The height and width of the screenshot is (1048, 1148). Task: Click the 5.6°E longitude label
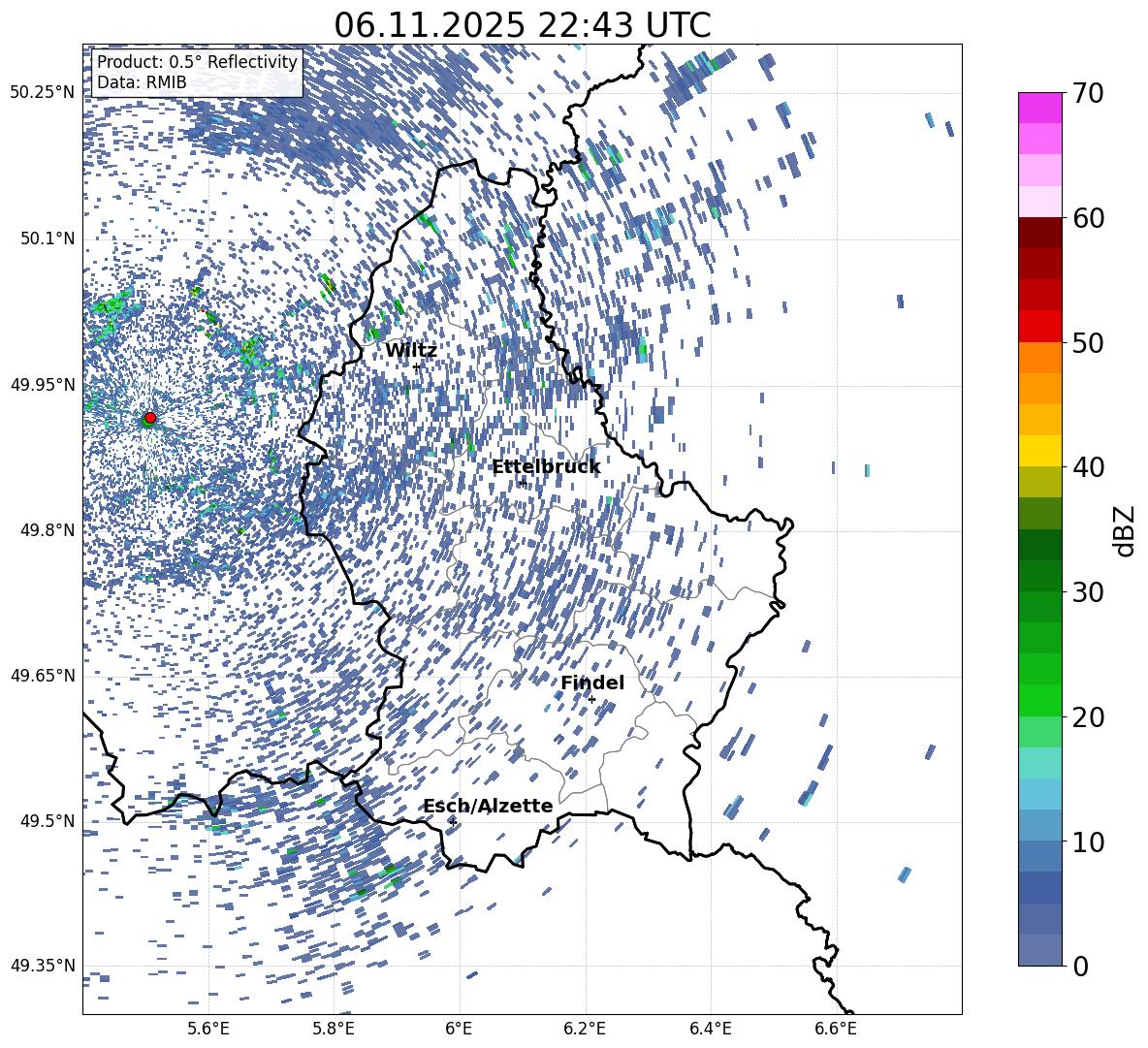pyautogui.click(x=208, y=1030)
